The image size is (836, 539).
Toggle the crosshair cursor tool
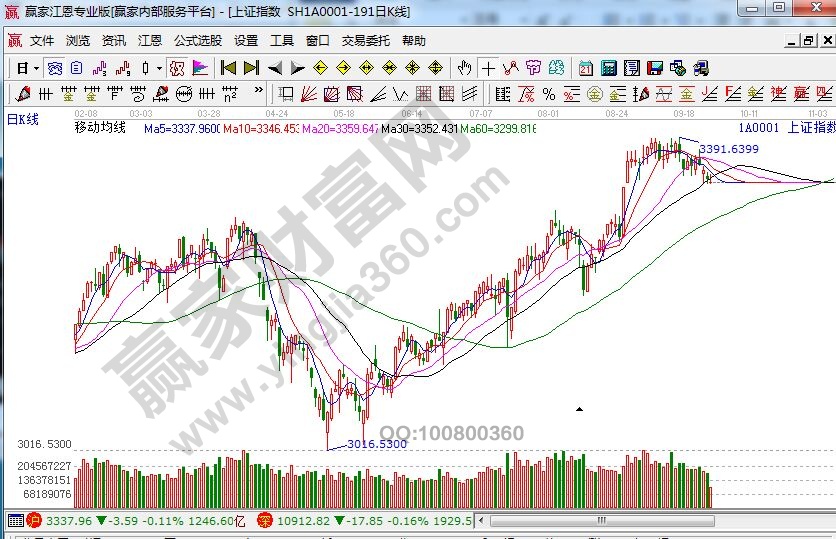tap(487, 68)
